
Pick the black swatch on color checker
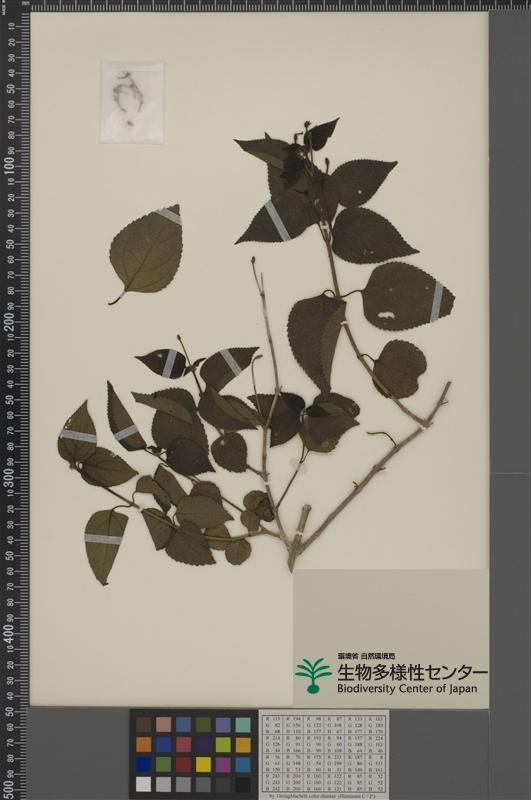pos(243,784)
